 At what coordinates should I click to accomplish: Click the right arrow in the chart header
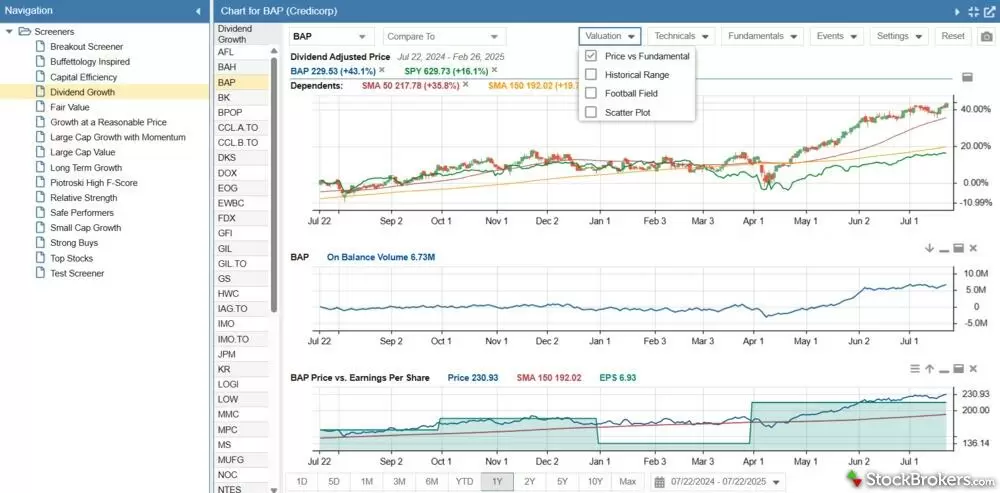click(957, 11)
